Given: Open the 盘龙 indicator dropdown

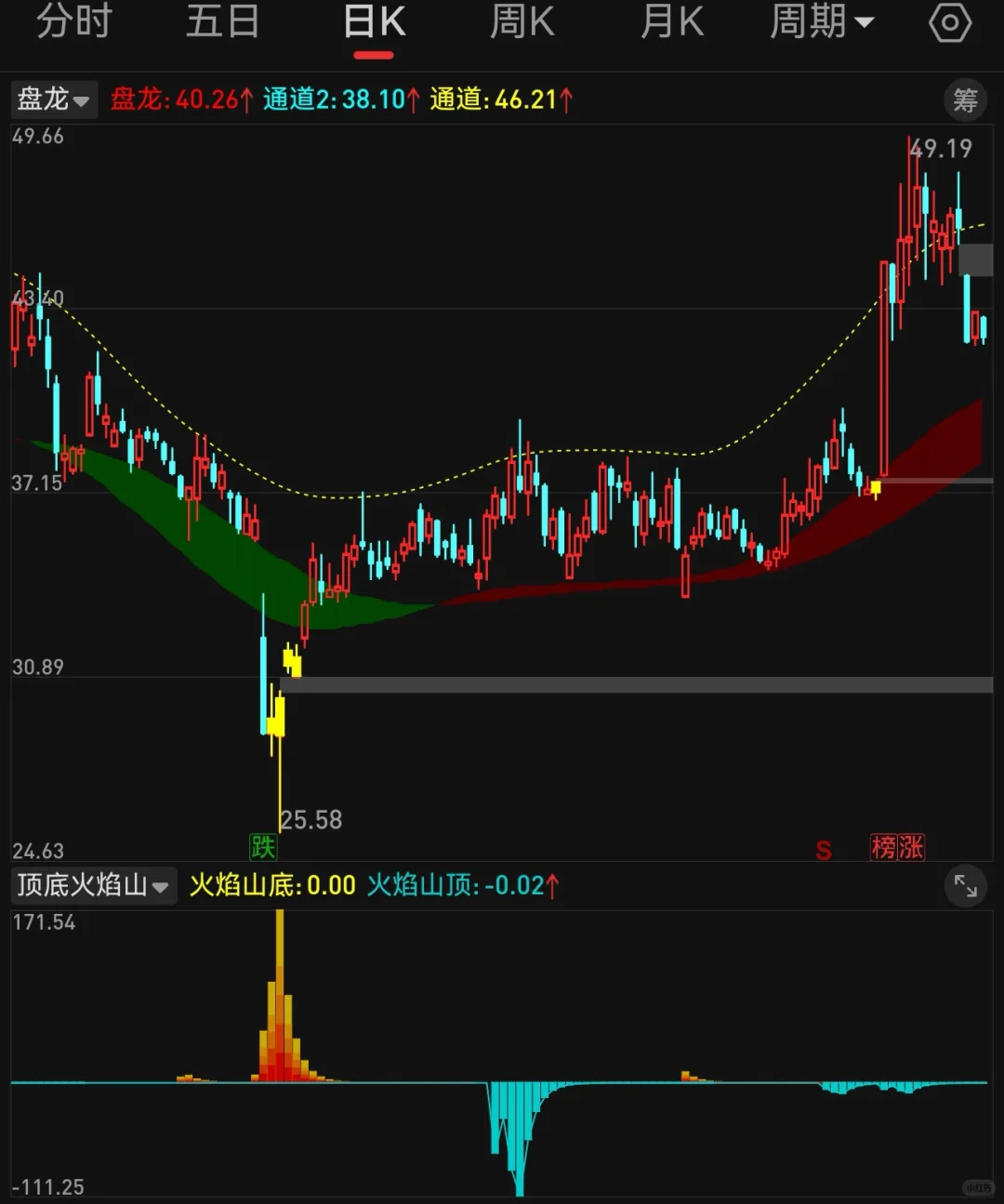Looking at the screenshot, I should 54,99.
